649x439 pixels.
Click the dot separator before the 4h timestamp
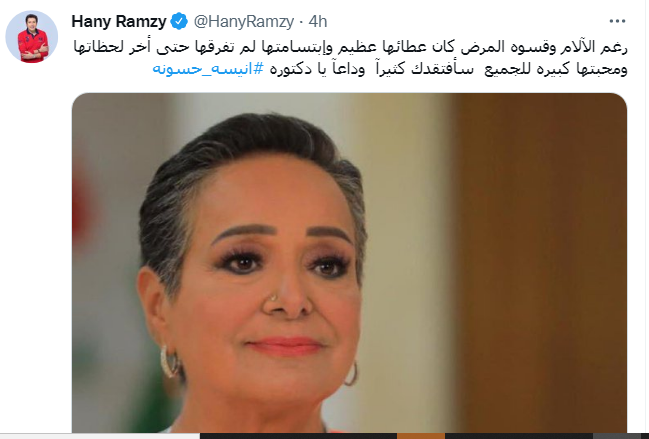click(x=301, y=22)
